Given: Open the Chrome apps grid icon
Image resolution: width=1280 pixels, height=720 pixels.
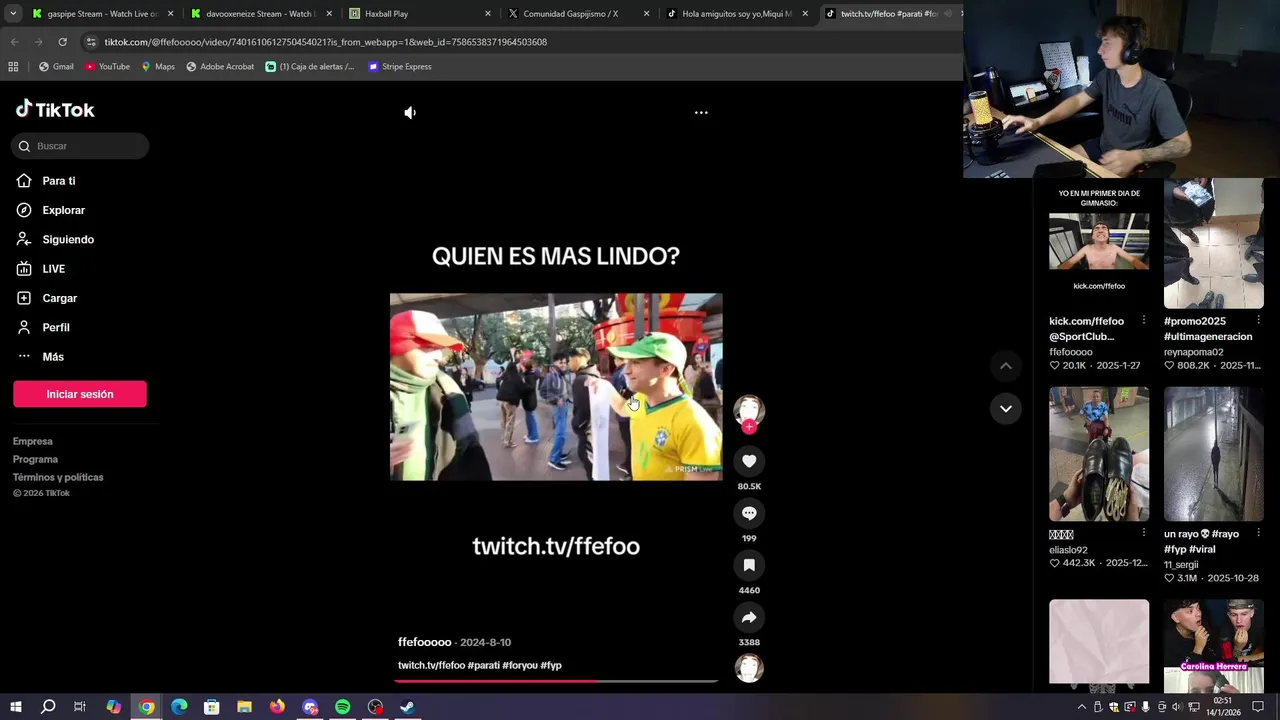Looking at the screenshot, I should point(13,67).
